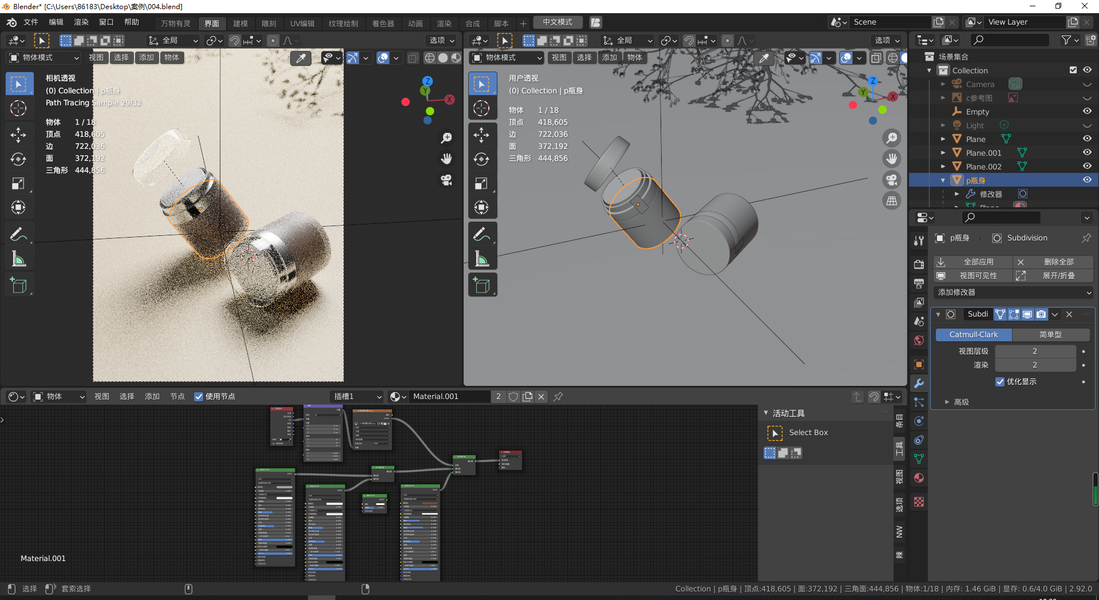Toggle visibility of p瓶身 object
The image size is (1099, 600).
point(1087,180)
